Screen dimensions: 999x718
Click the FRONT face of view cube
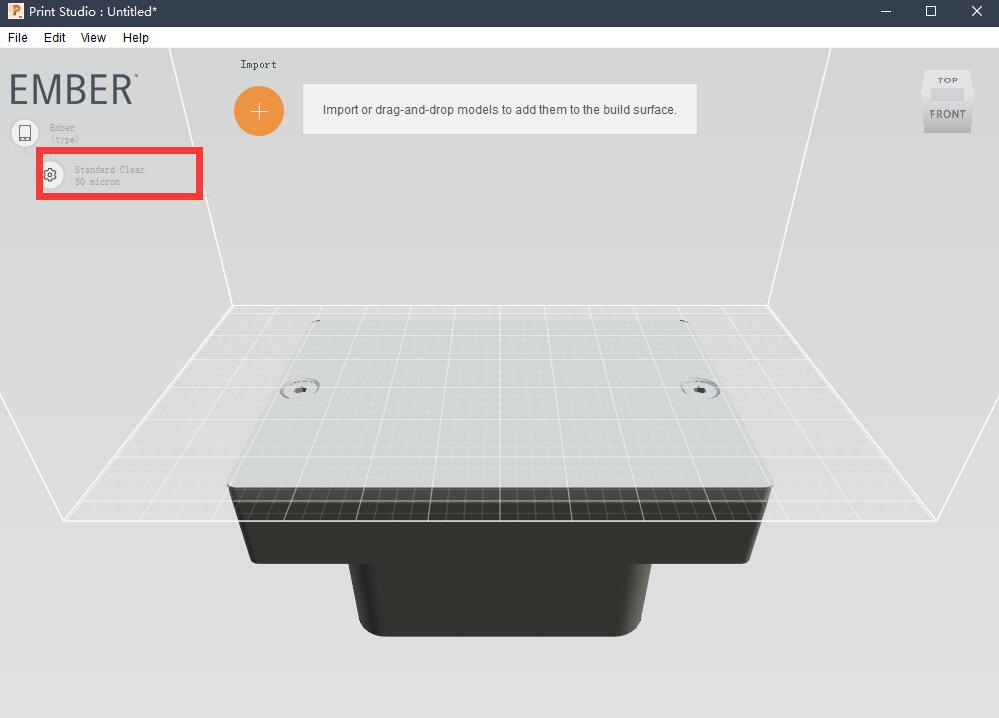tap(947, 114)
